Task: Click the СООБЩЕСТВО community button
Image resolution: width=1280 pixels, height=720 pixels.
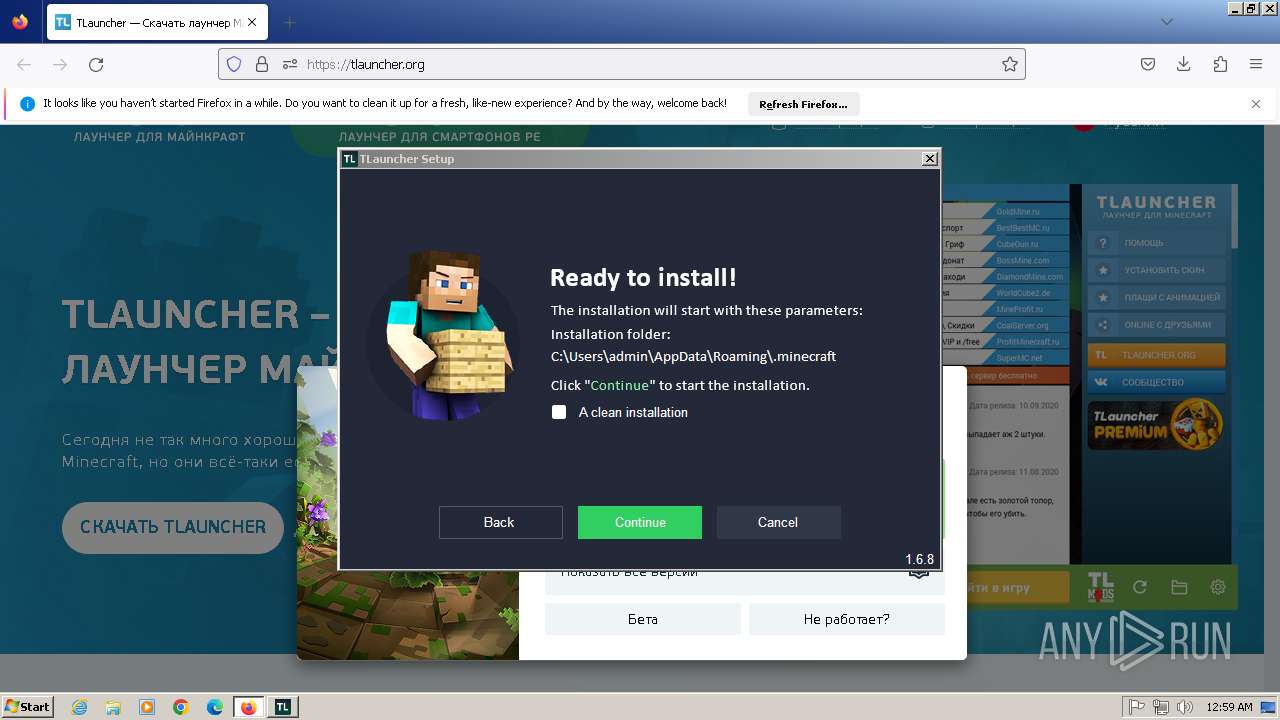Action: click(x=1156, y=382)
